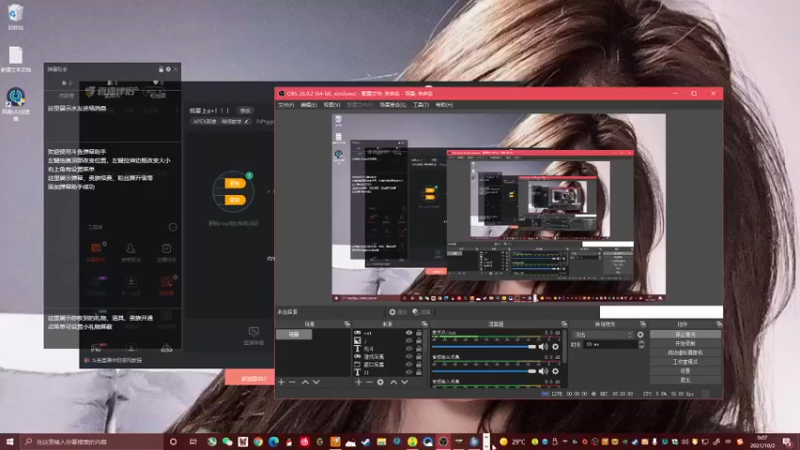Open source properties gear in sources toolbar
The image size is (800, 450).
tap(380, 382)
